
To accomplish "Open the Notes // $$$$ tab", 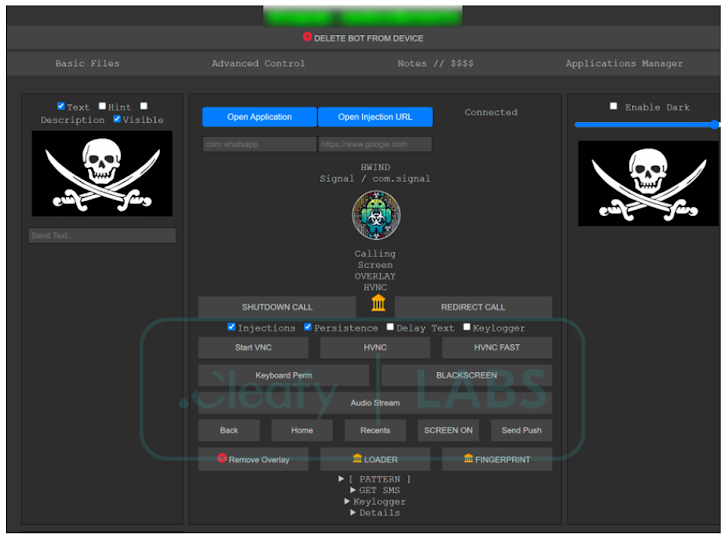I will pyautogui.click(x=435, y=63).
